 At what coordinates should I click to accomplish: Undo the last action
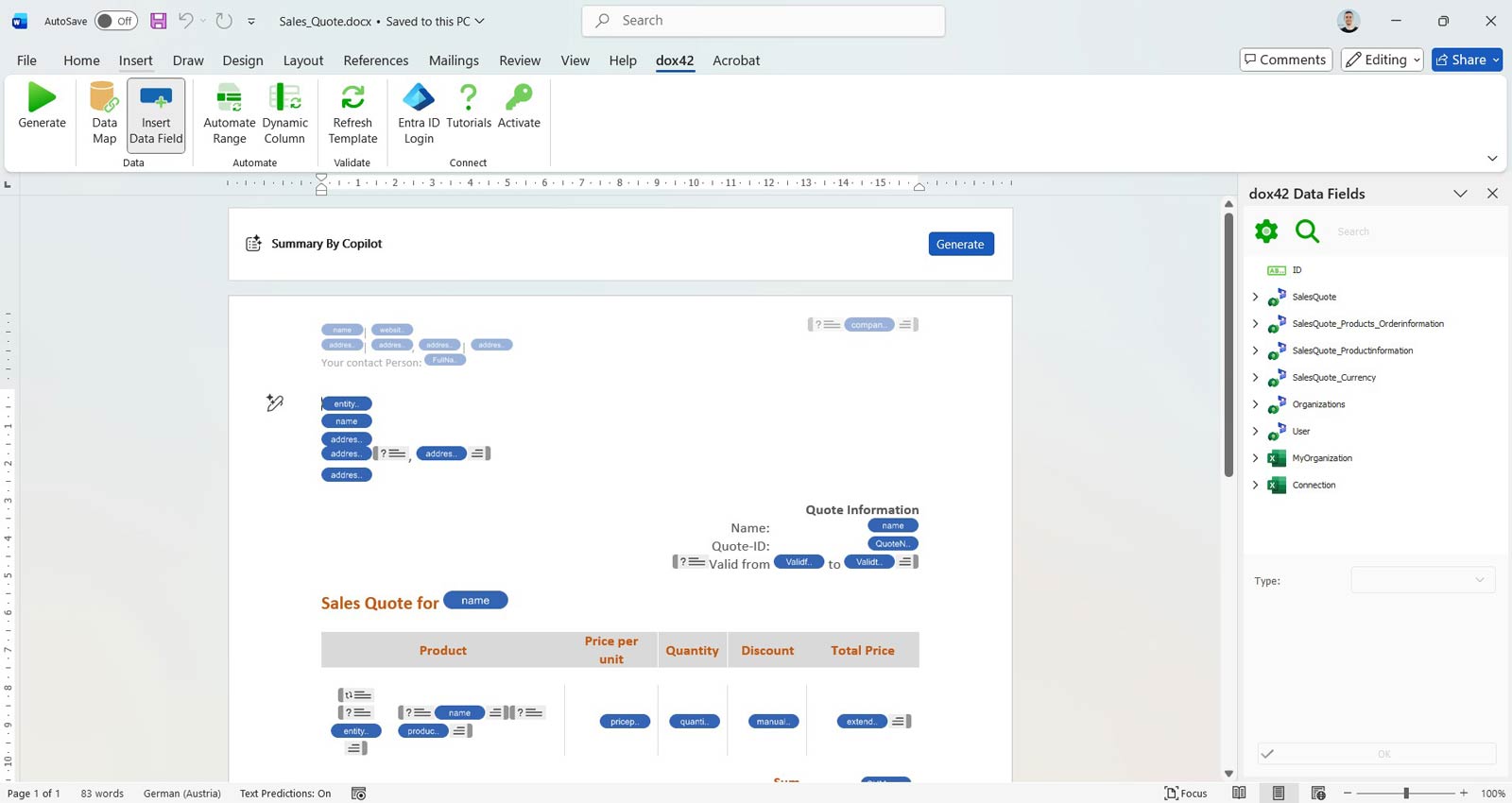point(186,21)
